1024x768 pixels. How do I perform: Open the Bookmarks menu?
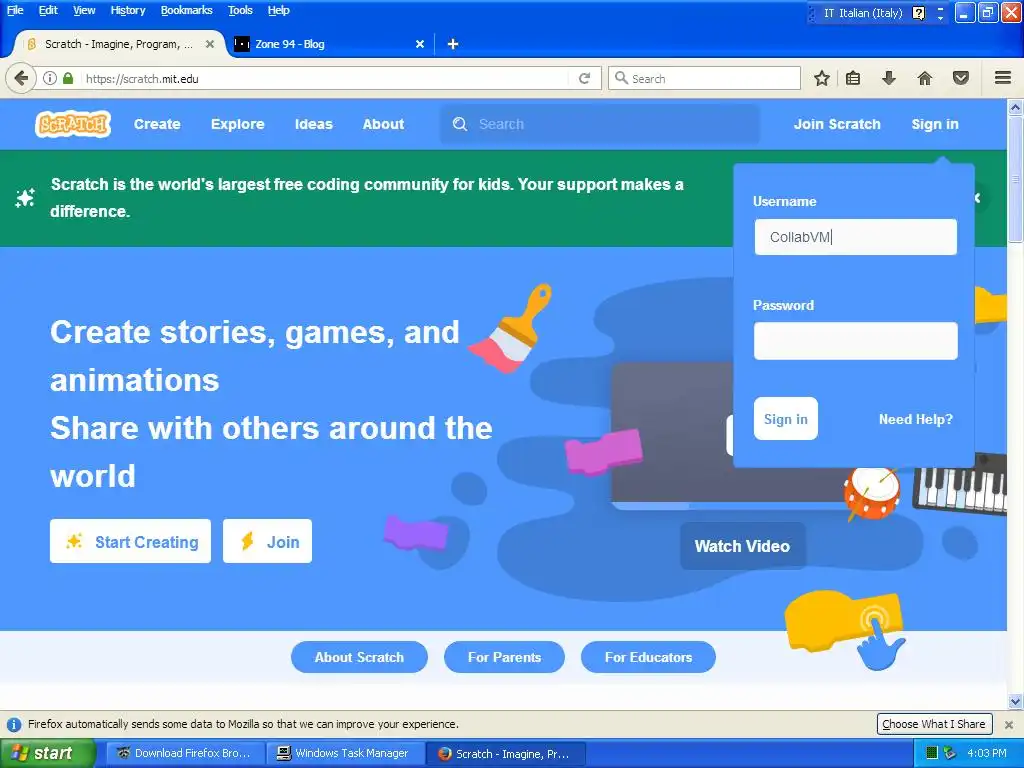click(186, 10)
